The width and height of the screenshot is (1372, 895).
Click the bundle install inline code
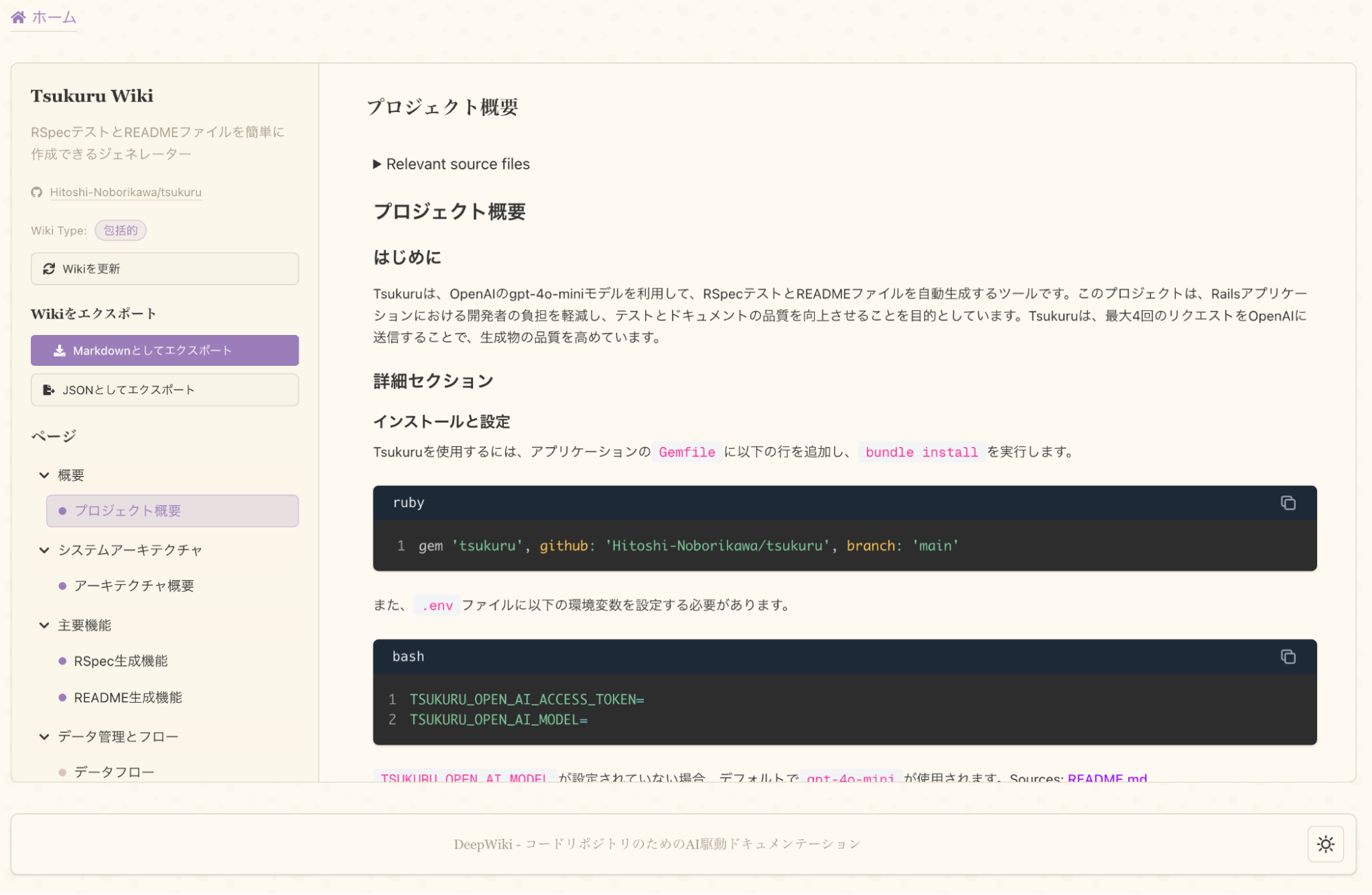click(x=921, y=452)
